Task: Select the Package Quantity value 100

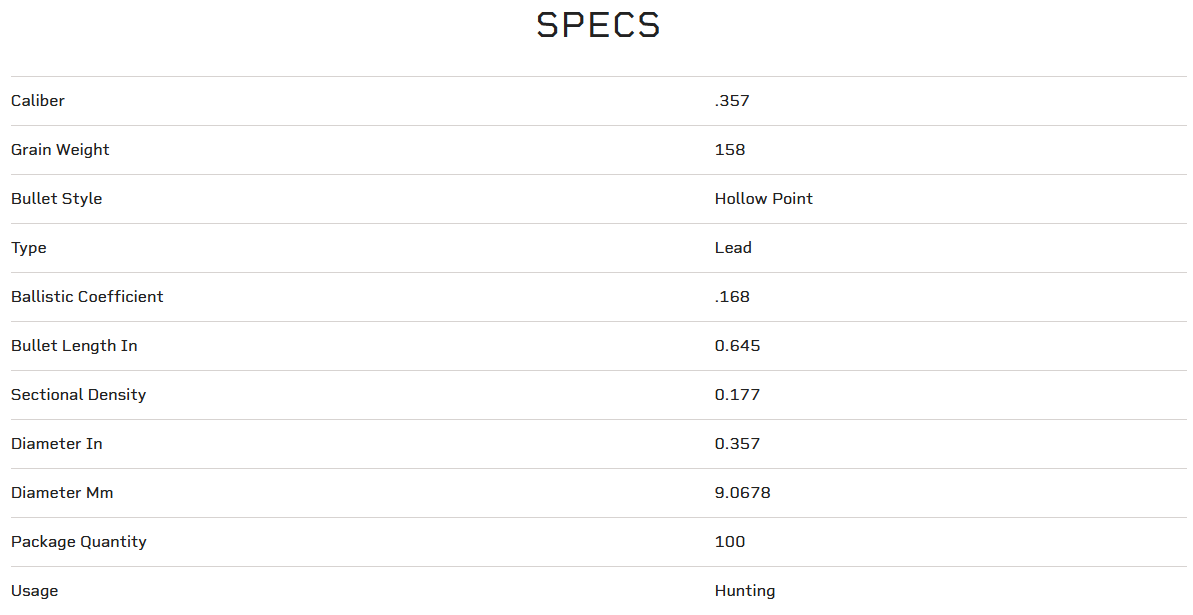Action: coord(730,542)
